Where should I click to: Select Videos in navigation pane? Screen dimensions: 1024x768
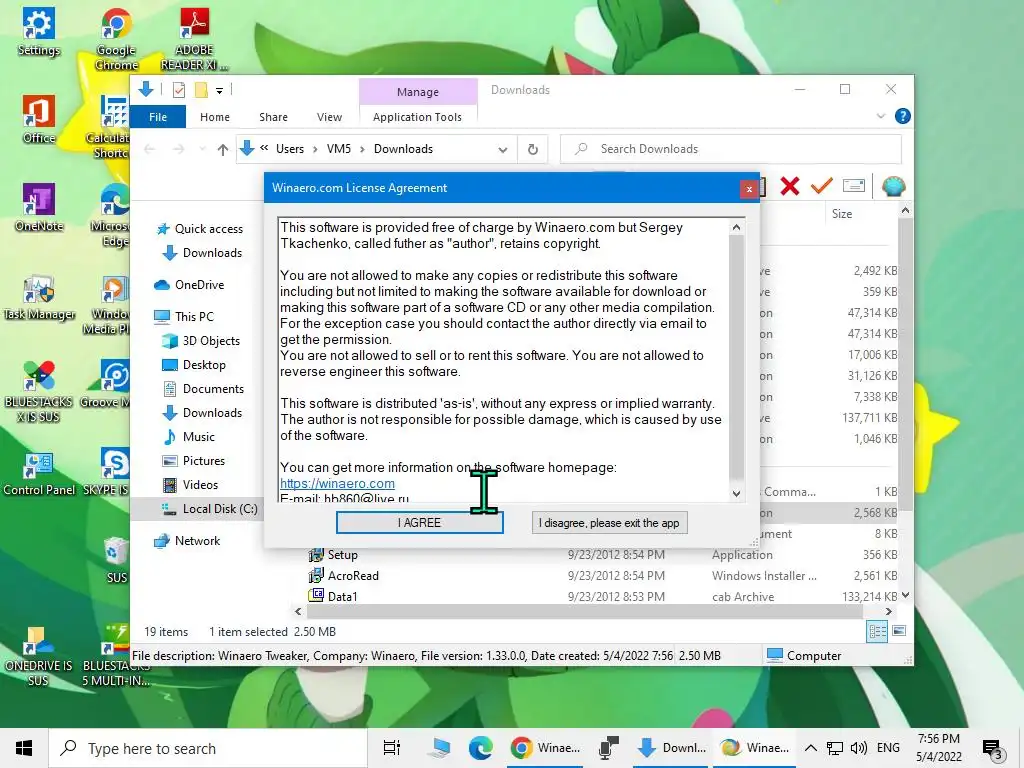[x=200, y=485]
